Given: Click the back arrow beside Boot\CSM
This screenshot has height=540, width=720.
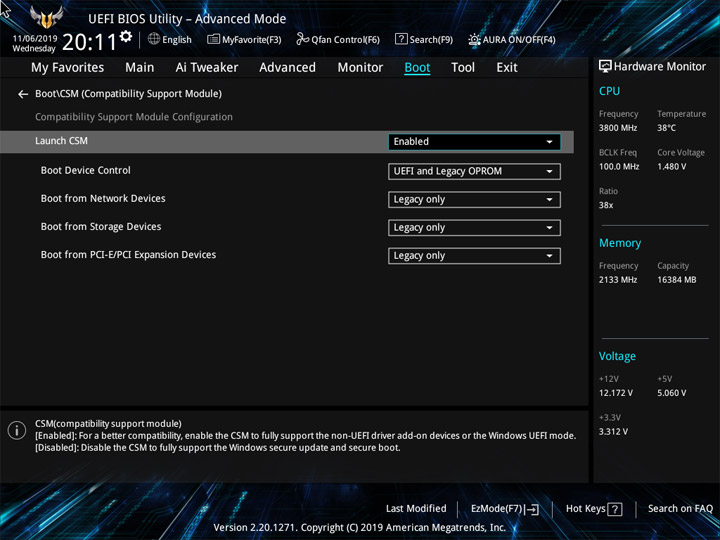Looking at the screenshot, I should pos(23,94).
